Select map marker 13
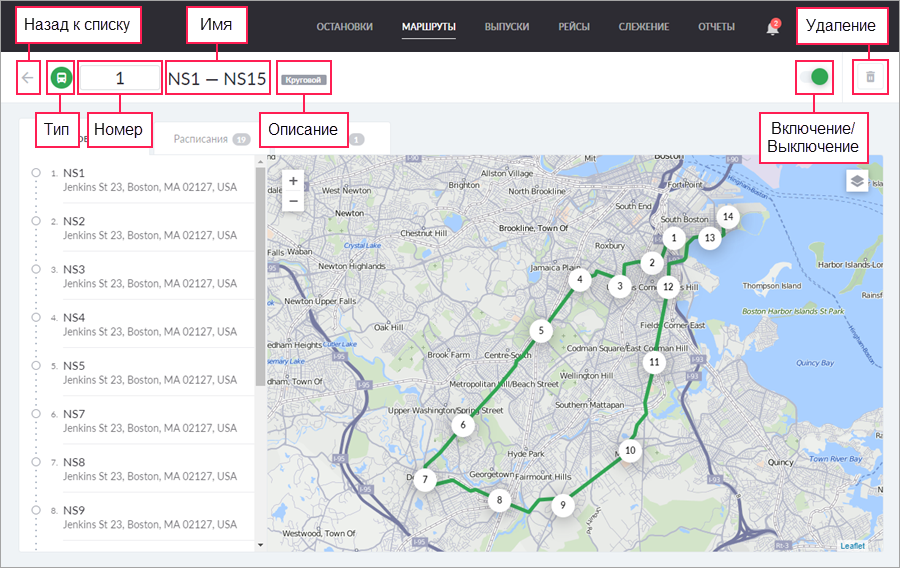900x568 pixels. tap(710, 238)
